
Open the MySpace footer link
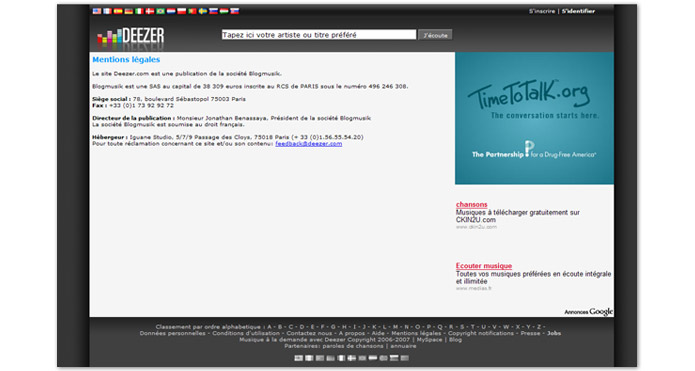[x=429, y=340]
